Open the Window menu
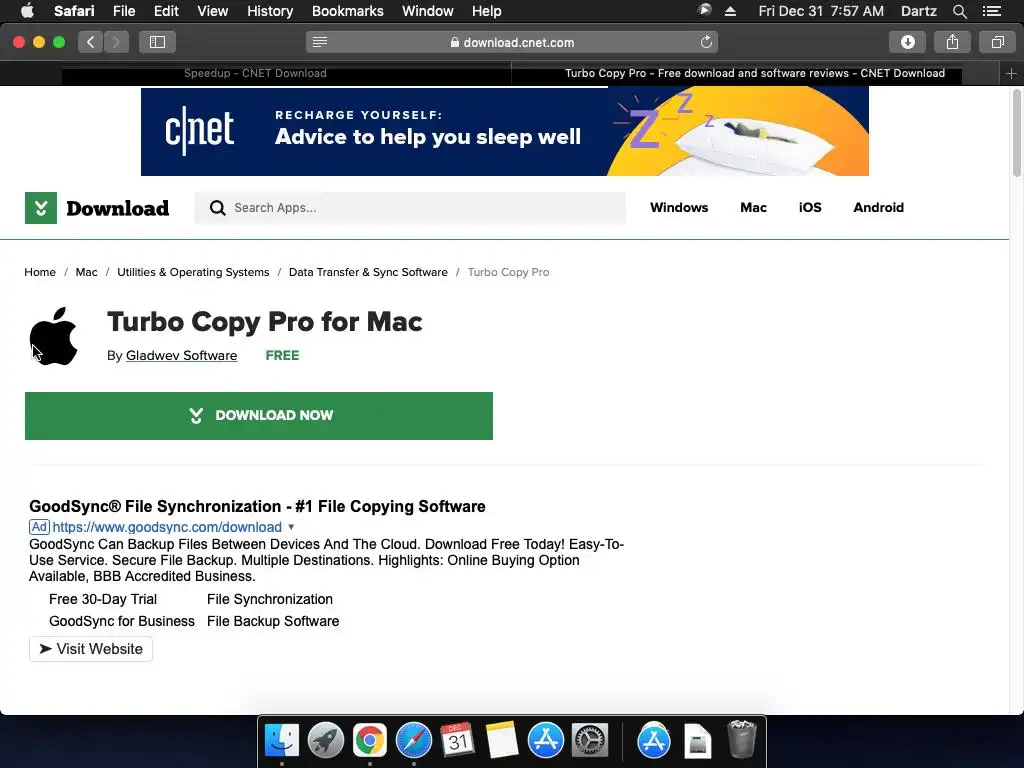The width and height of the screenshot is (1024, 768). pyautogui.click(x=428, y=11)
